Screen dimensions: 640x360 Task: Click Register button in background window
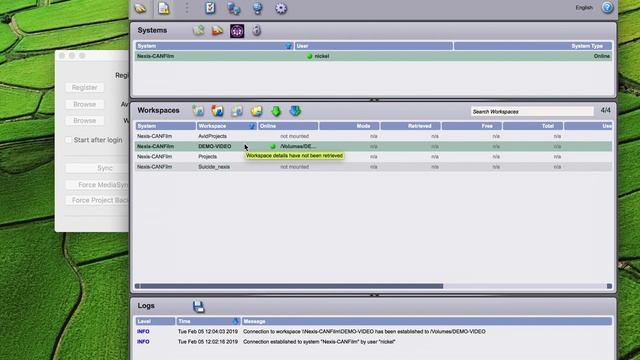click(x=84, y=87)
